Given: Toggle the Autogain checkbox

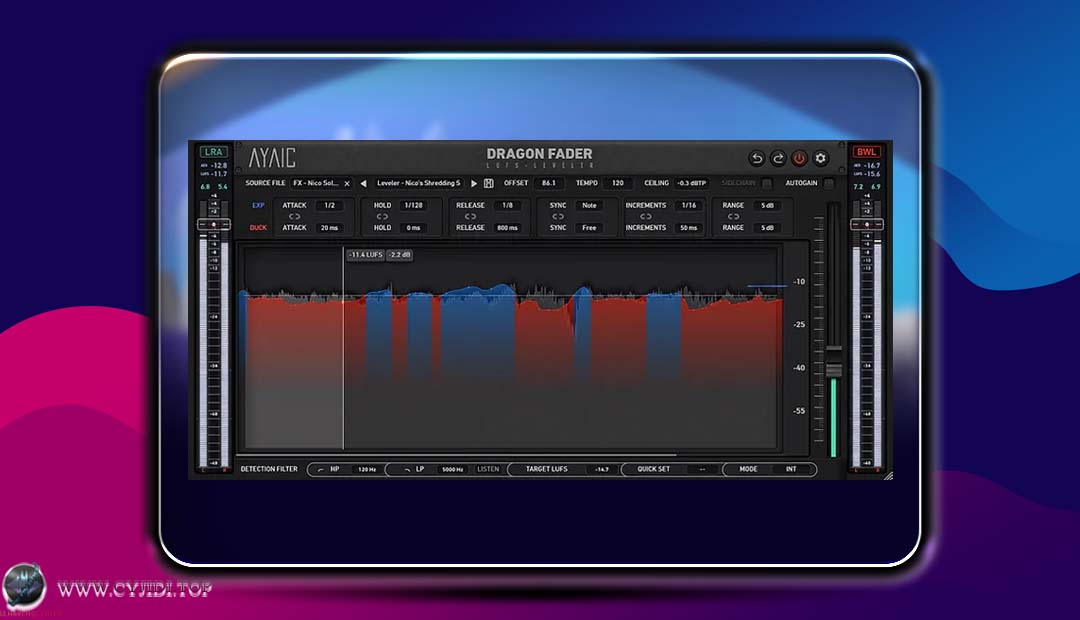Looking at the screenshot, I should [829, 183].
